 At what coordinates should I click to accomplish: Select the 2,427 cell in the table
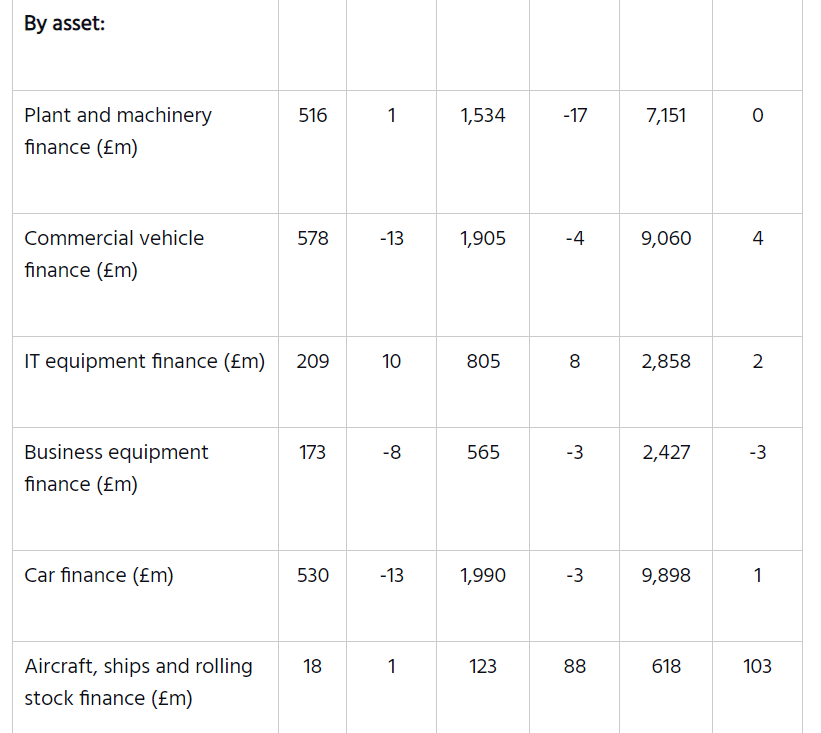pyautogui.click(x=666, y=452)
